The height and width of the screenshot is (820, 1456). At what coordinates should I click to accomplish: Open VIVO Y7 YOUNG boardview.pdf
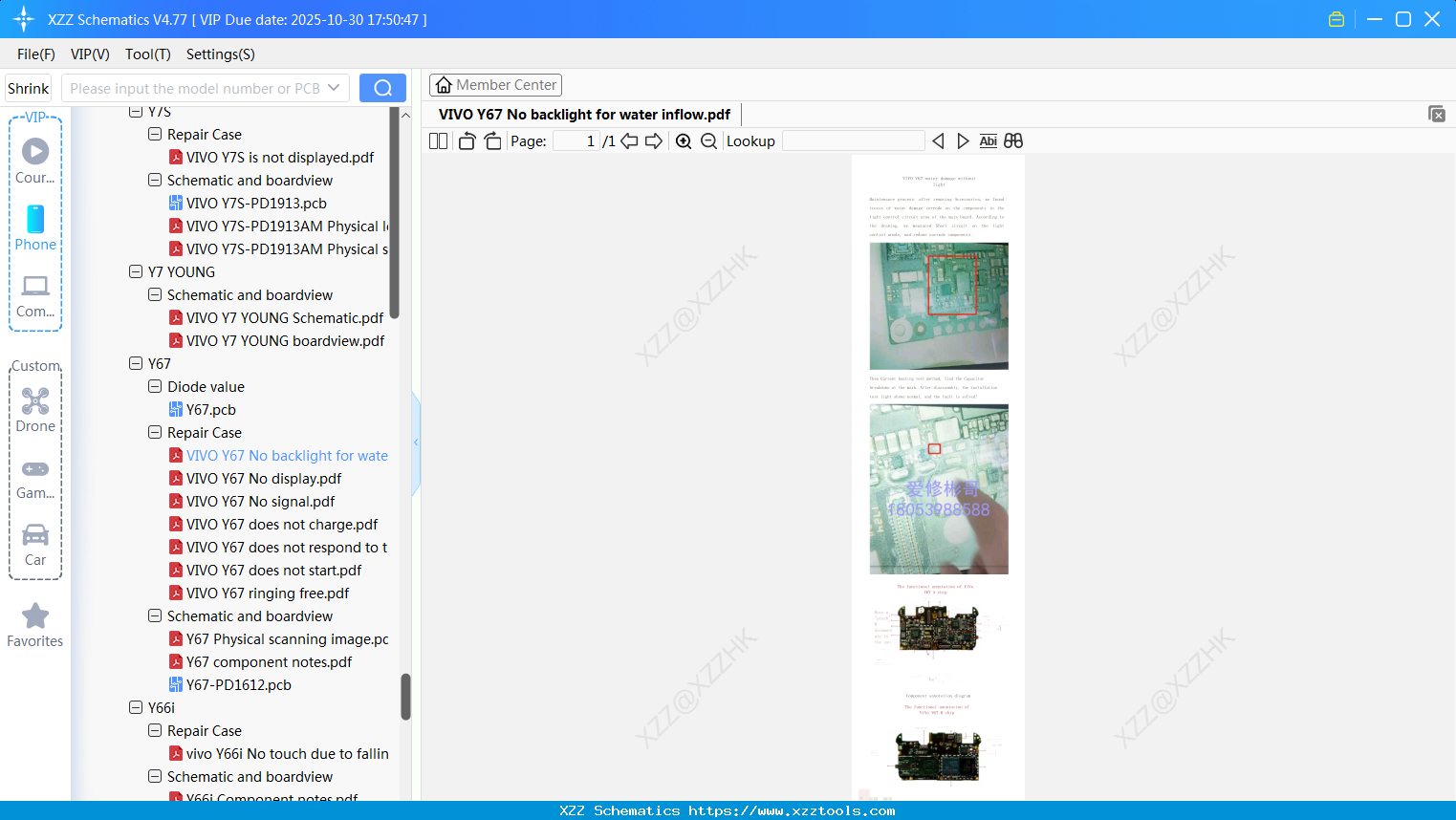[x=285, y=340]
